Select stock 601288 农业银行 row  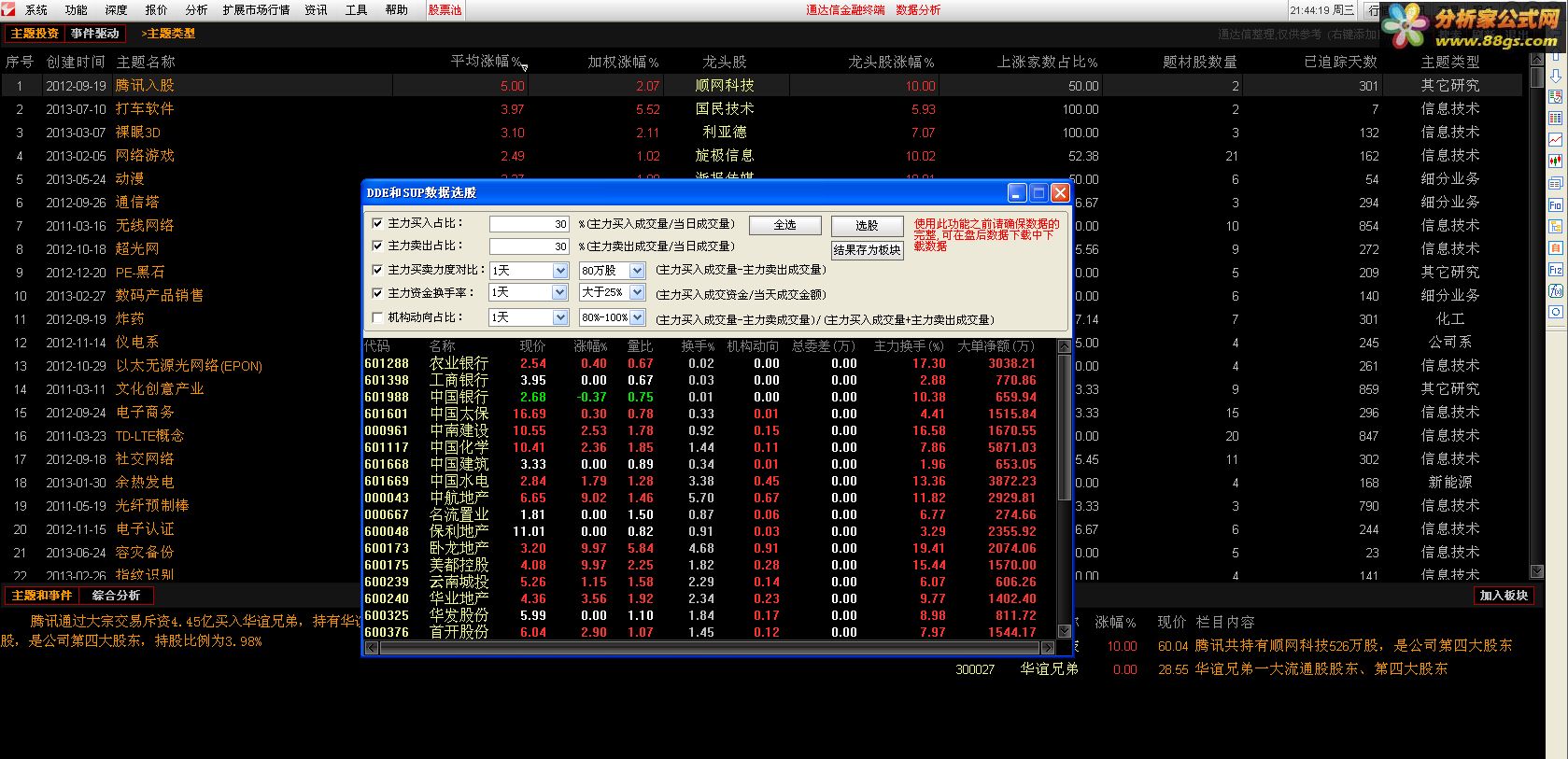click(710, 363)
